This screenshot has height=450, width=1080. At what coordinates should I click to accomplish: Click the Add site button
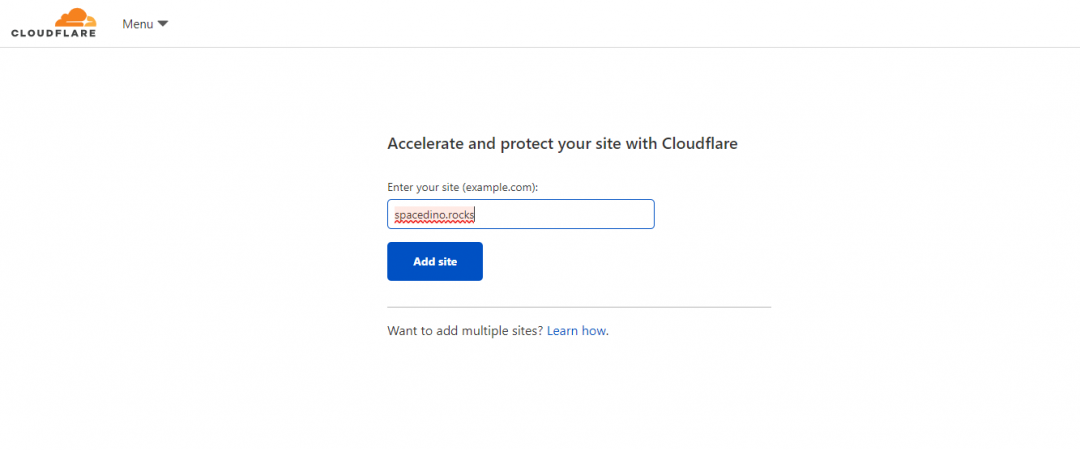[435, 261]
